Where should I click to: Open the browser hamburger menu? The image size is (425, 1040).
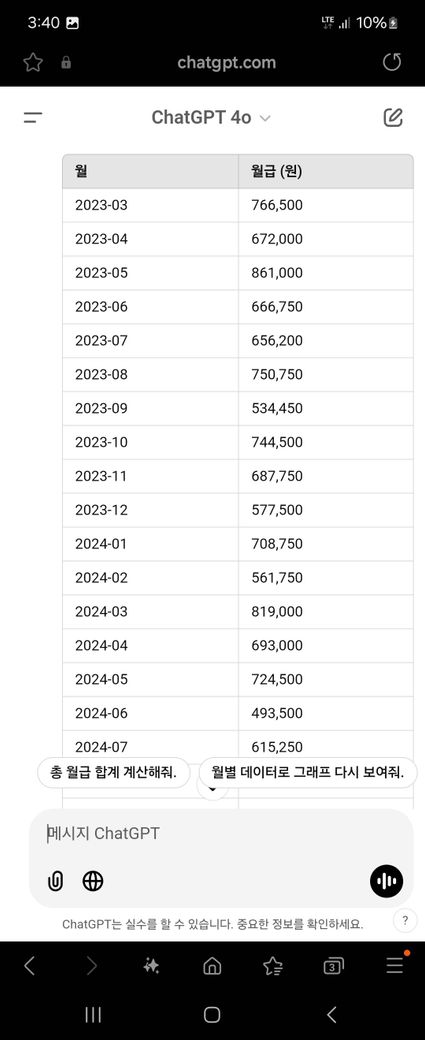click(395, 965)
